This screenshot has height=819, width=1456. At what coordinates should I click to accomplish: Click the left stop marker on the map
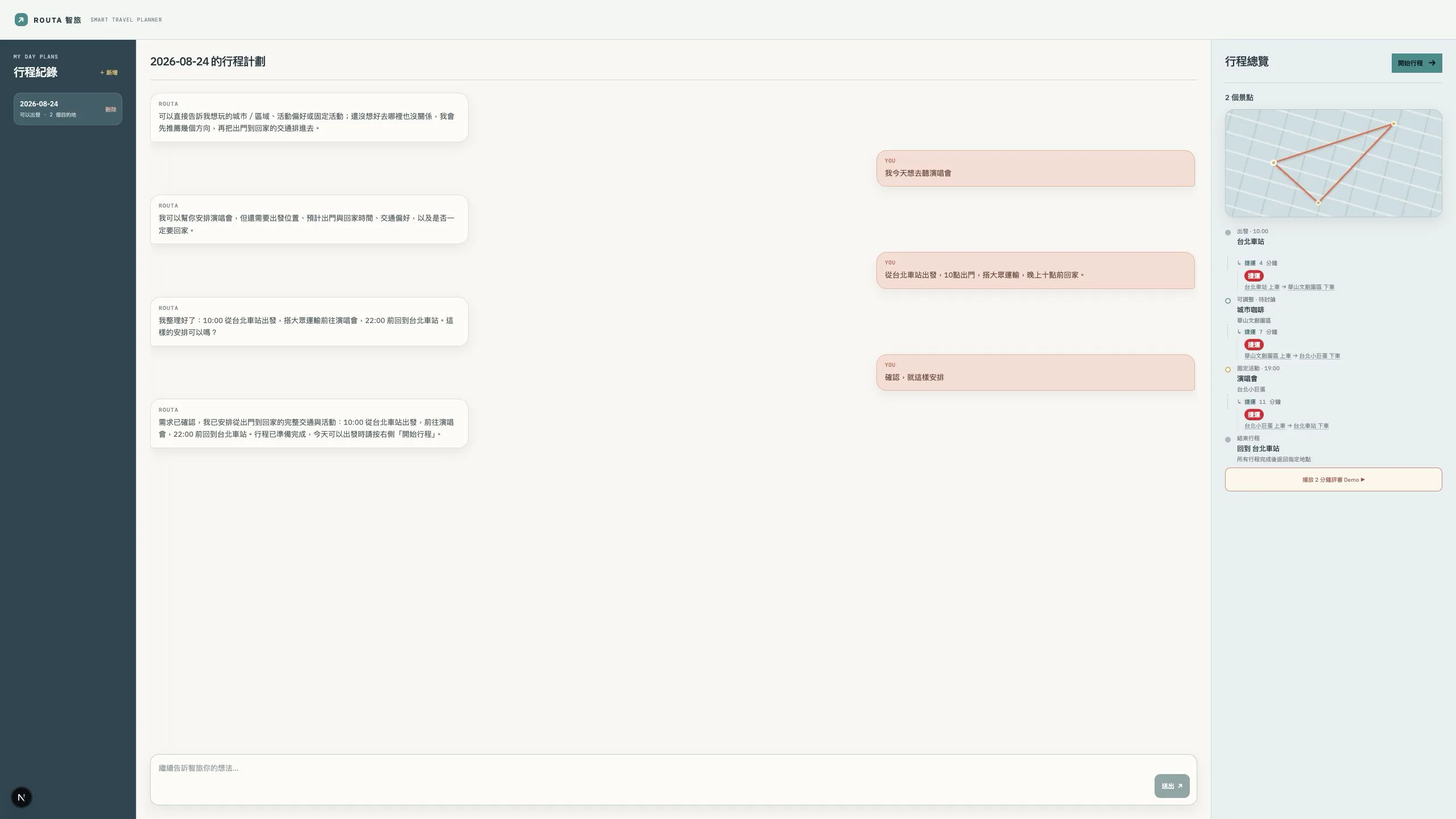(x=1273, y=163)
